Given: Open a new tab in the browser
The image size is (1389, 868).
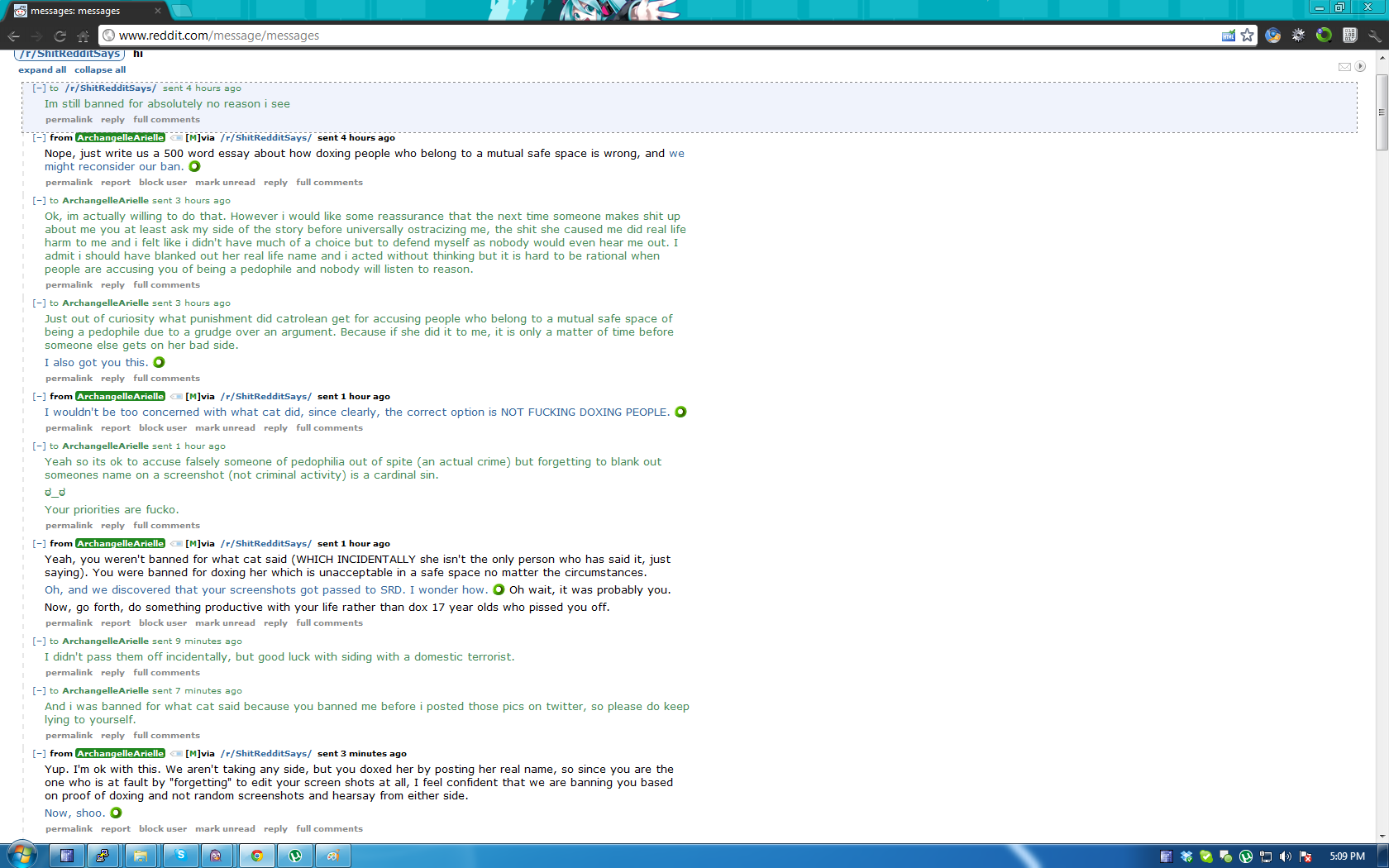Looking at the screenshot, I should point(181,11).
